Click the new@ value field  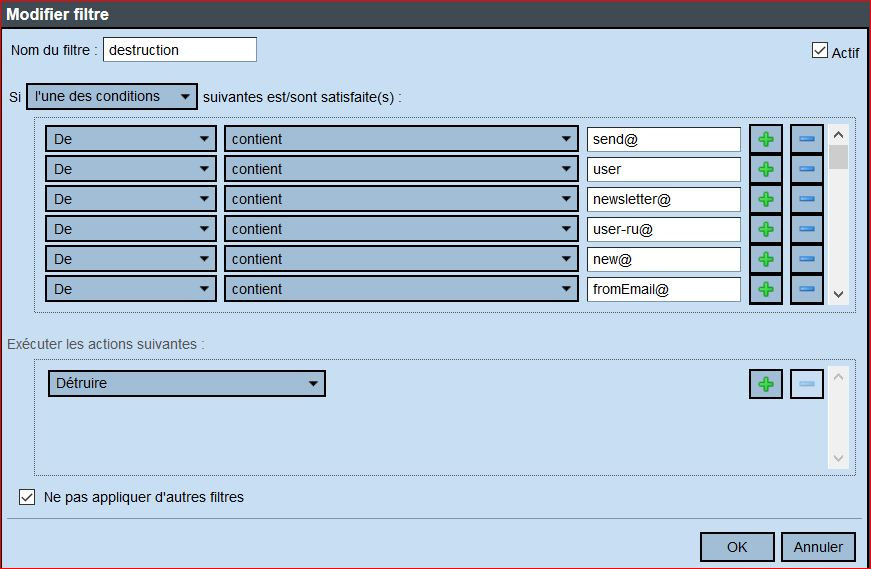(664, 259)
